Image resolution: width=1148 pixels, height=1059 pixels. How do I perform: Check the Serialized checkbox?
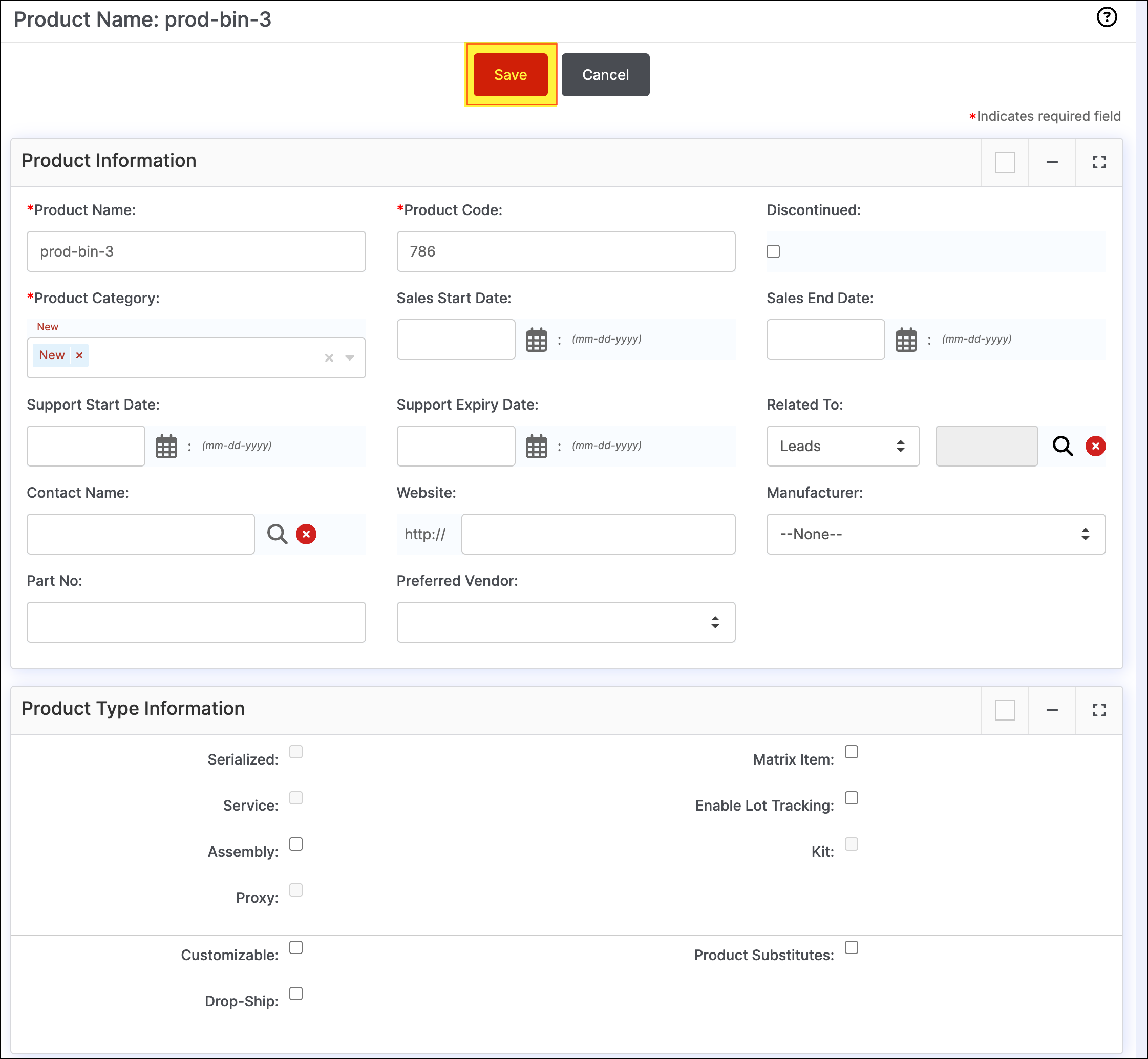(x=295, y=752)
